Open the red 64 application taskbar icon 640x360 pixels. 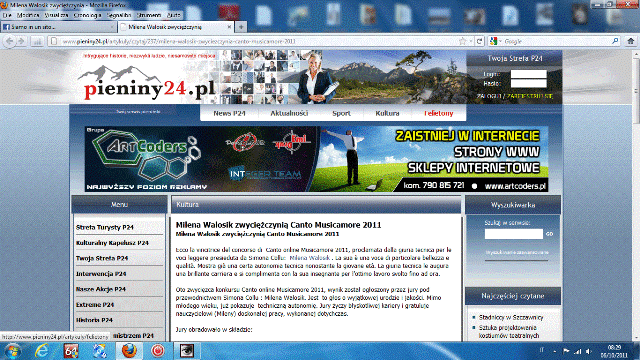point(71,351)
